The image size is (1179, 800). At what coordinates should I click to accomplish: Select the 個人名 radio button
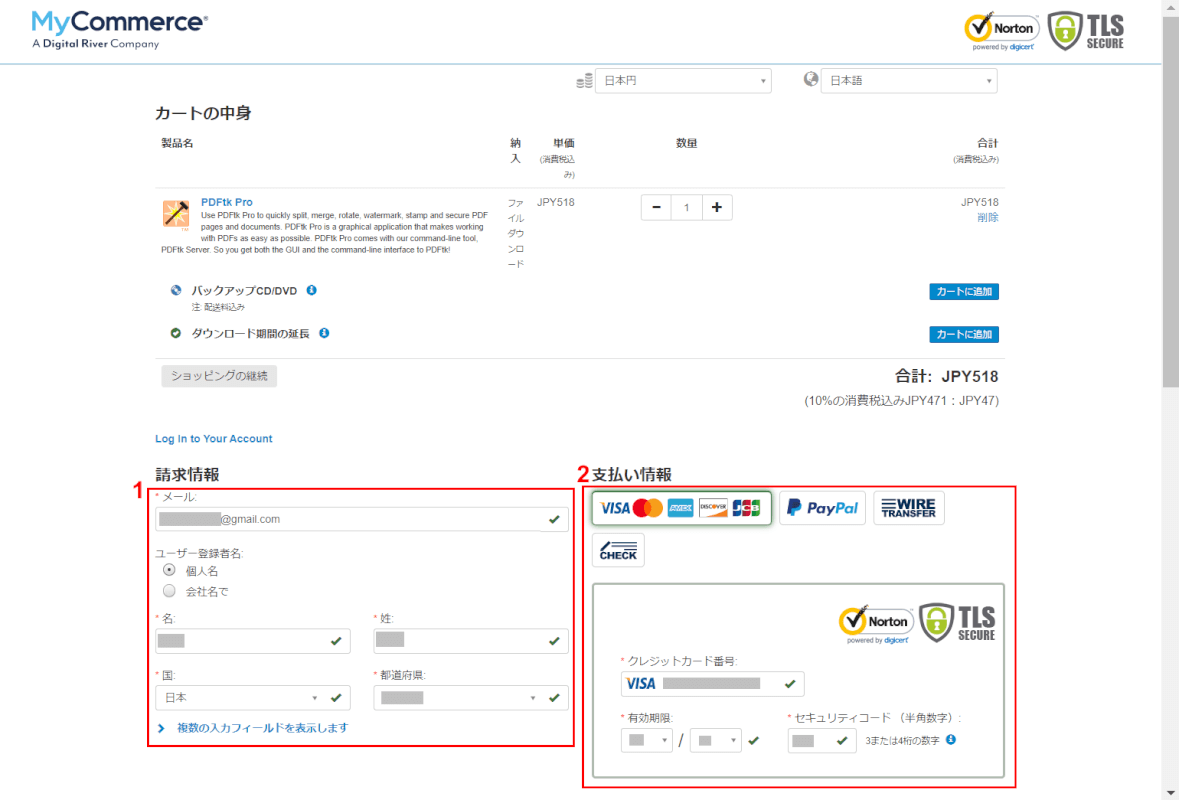click(169, 571)
